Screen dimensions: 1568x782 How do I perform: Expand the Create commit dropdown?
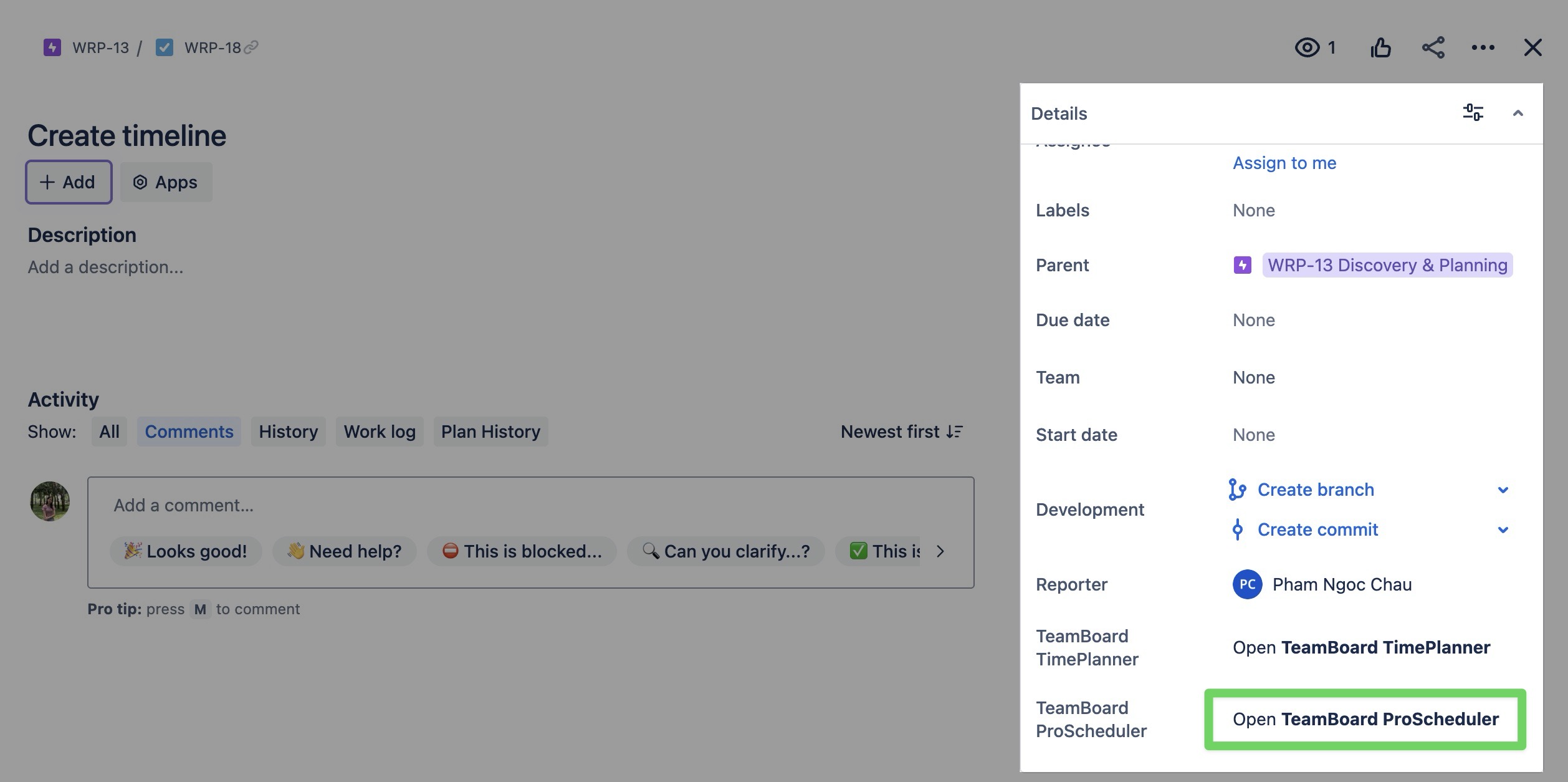pos(1503,529)
